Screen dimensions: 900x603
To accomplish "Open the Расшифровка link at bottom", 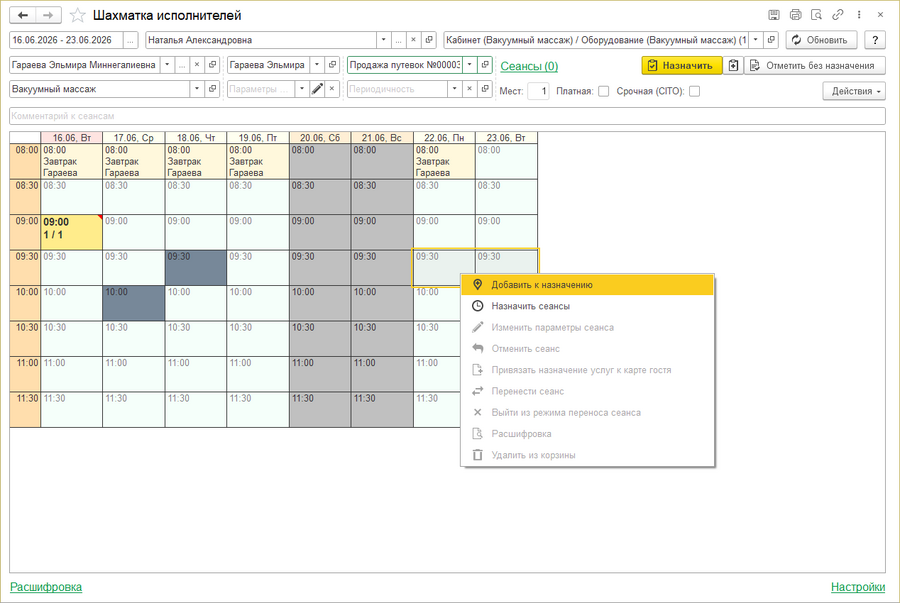I will (x=46, y=587).
